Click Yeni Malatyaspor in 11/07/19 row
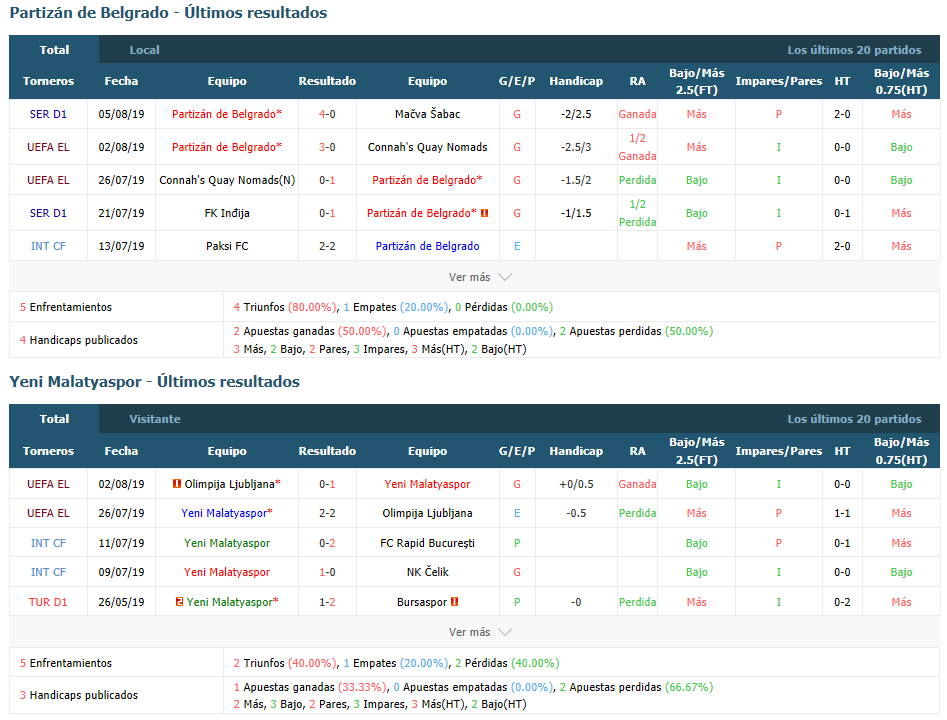The image size is (947, 720). pyautogui.click(x=227, y=543)
